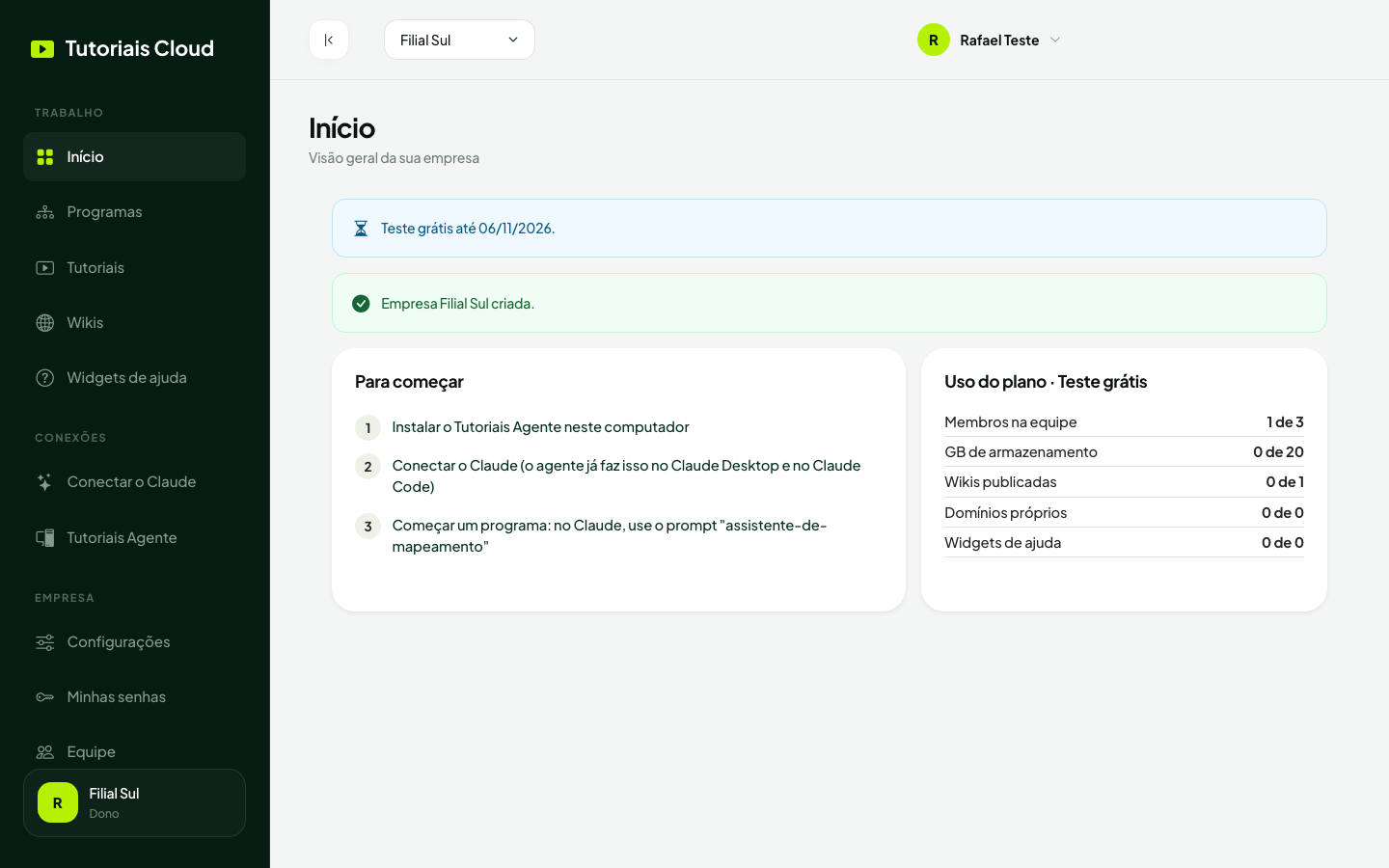Click the Wikis globe icon
Viewport: 1389px width, 868px height.
(45, 323)
